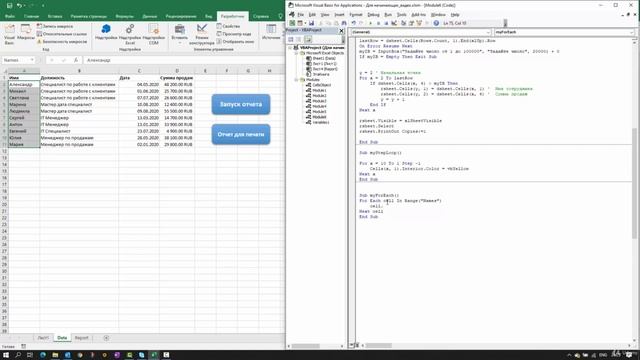Open macro security settings in Excel ribbon
Viewport: 640px width, 360px height.
(62, 42)
